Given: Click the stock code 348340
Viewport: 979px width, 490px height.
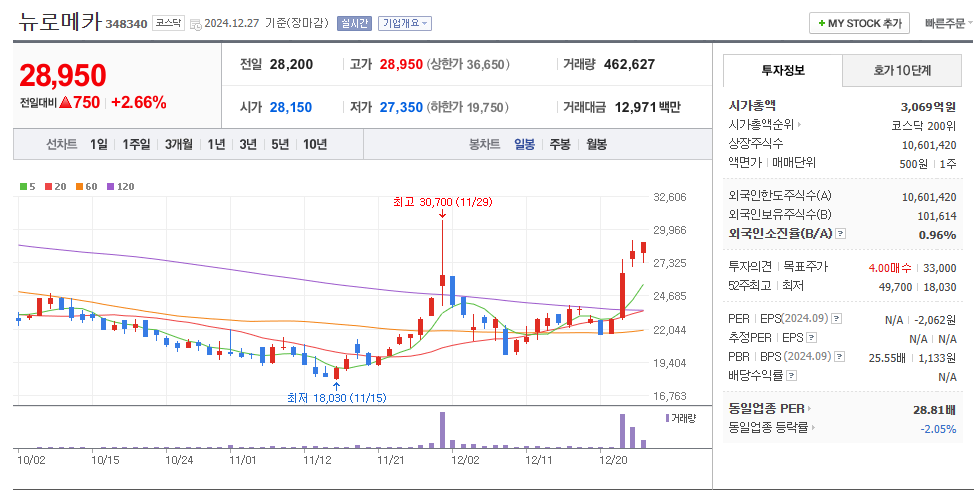Looking at the screenshot, I should click(x=127, y=24).
